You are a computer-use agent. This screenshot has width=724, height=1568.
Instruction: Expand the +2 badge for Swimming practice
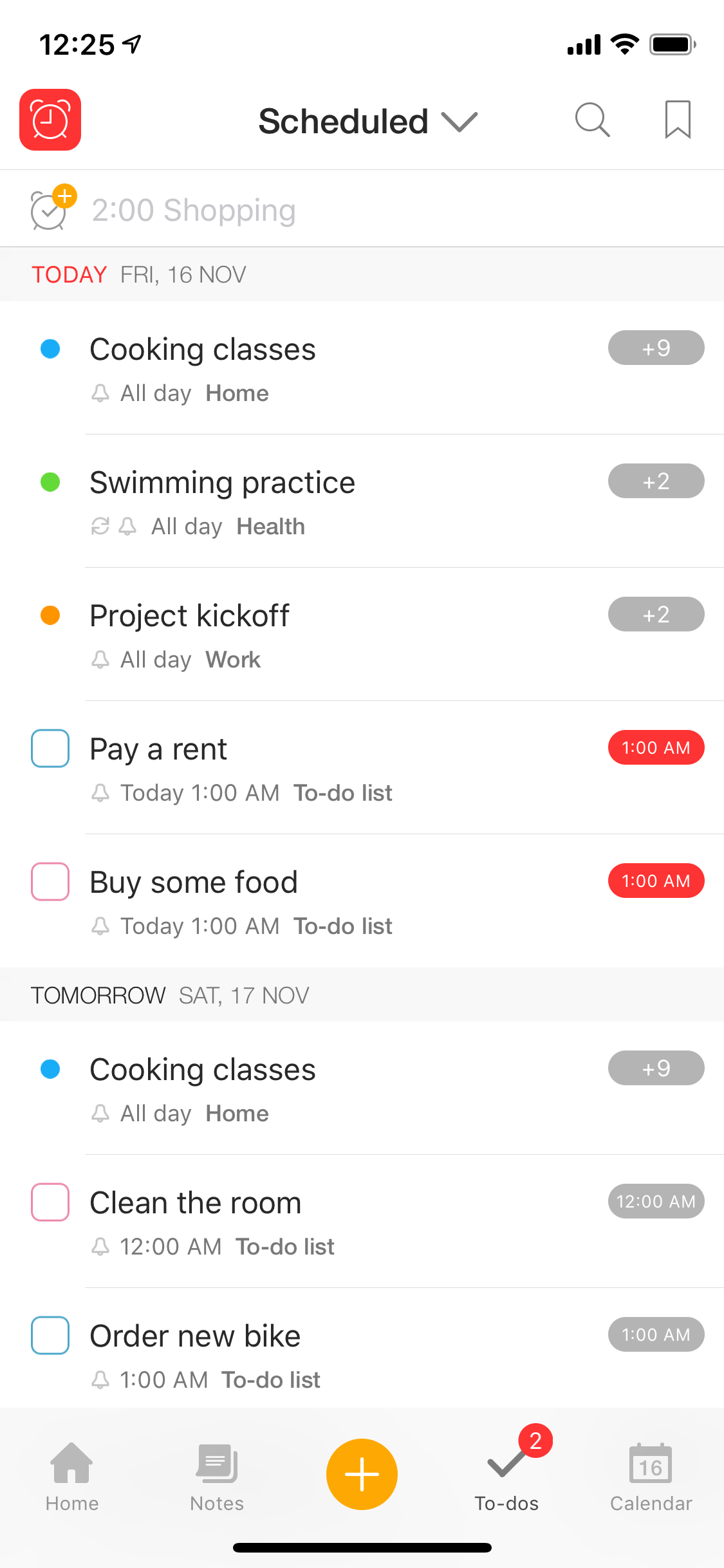656,481
